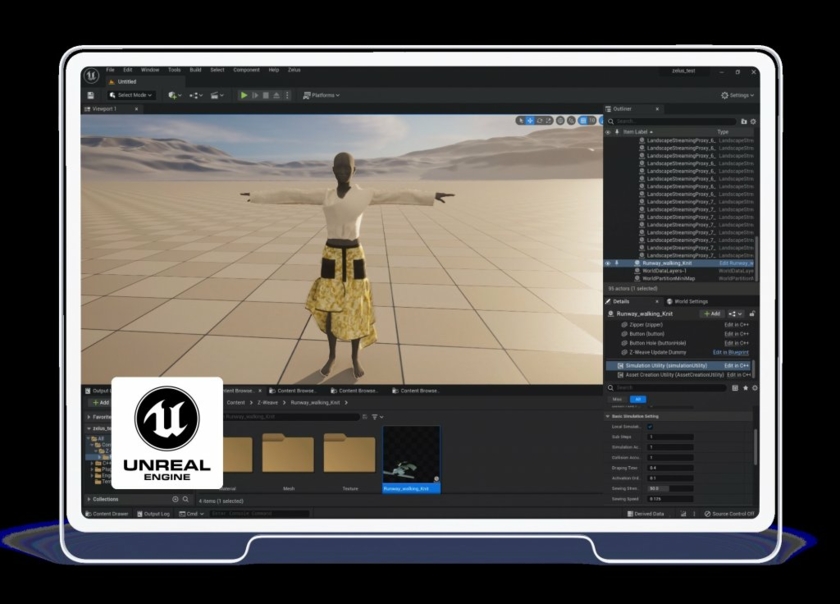Screen dimensions: 840x604
Task: Click the Outliner settings gear icon
Action: 753,121
